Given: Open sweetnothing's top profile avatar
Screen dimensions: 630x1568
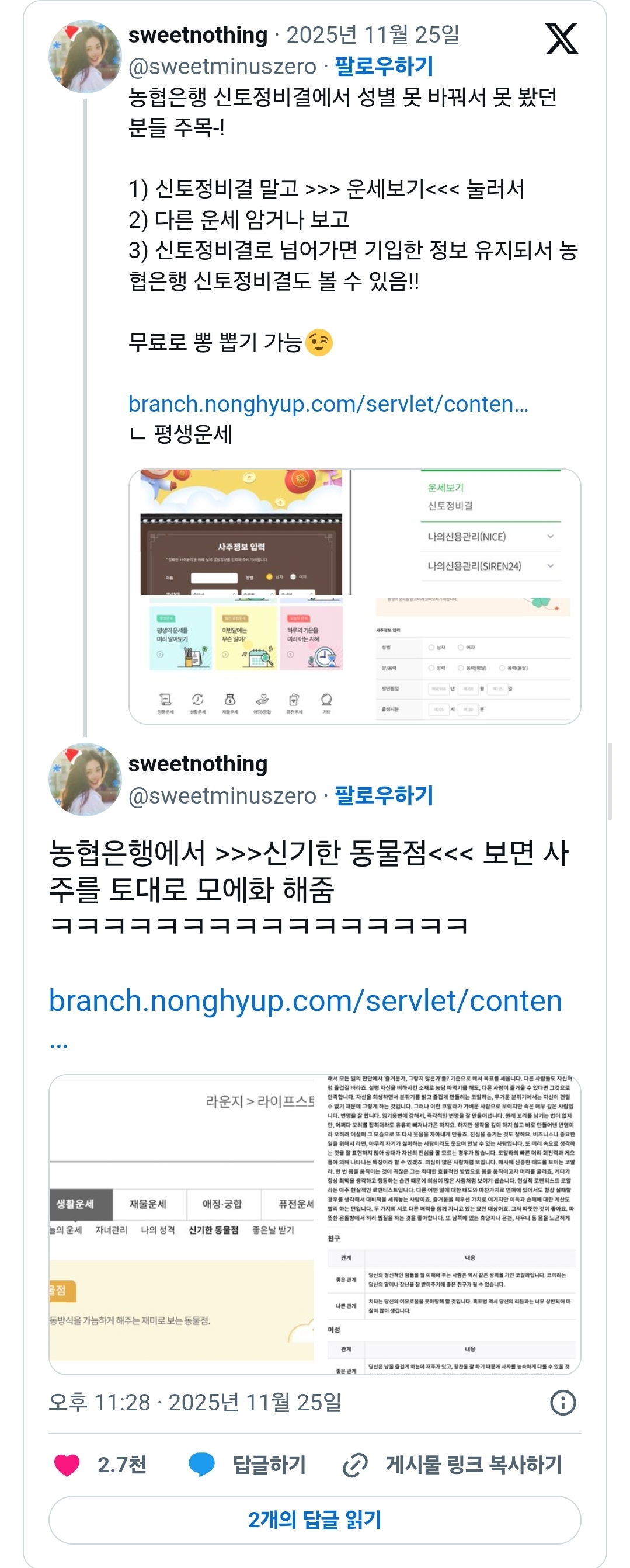Looking at the screenshot, I should (85, 56).
